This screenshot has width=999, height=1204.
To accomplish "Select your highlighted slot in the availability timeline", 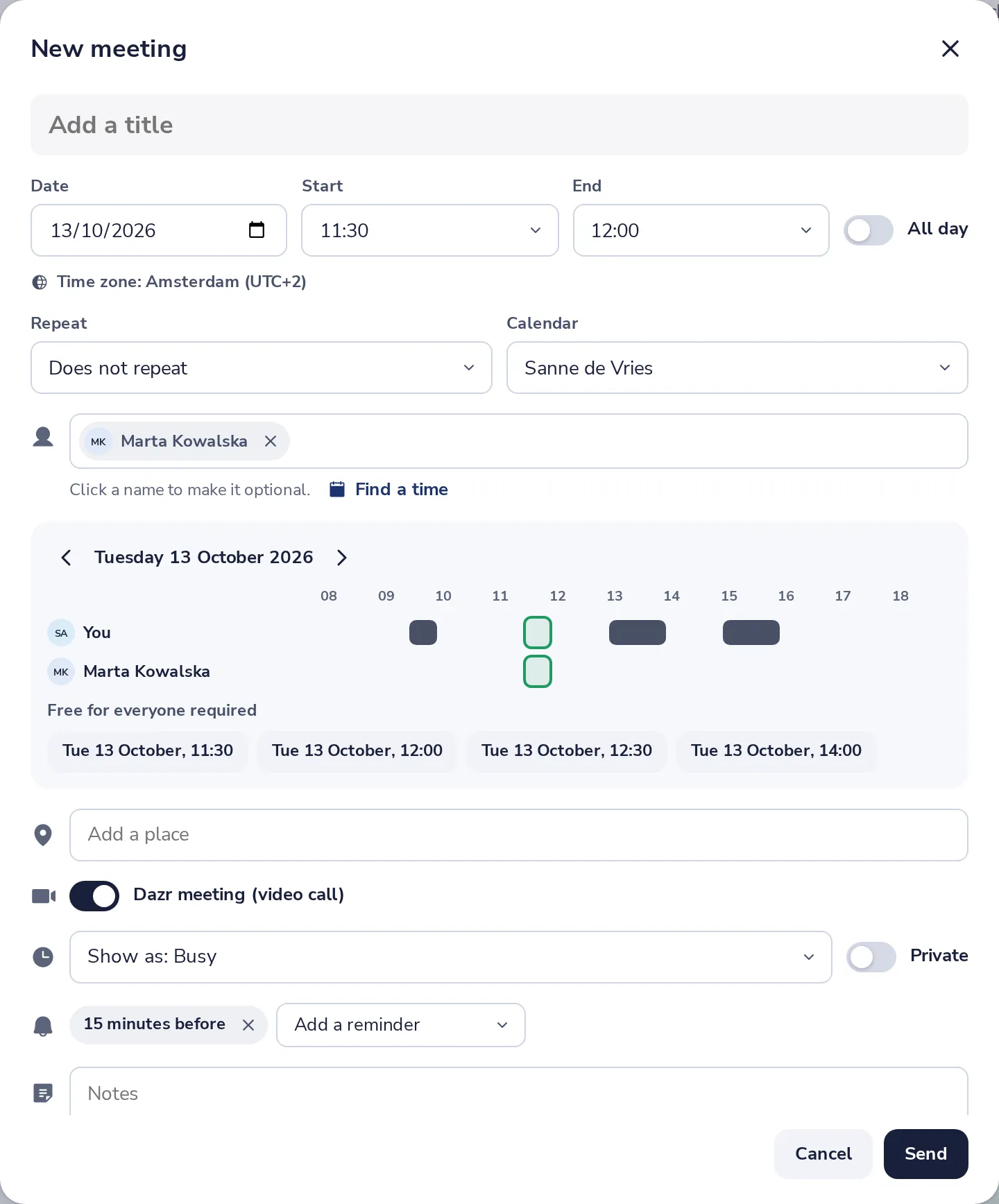I will pos(538,633).
